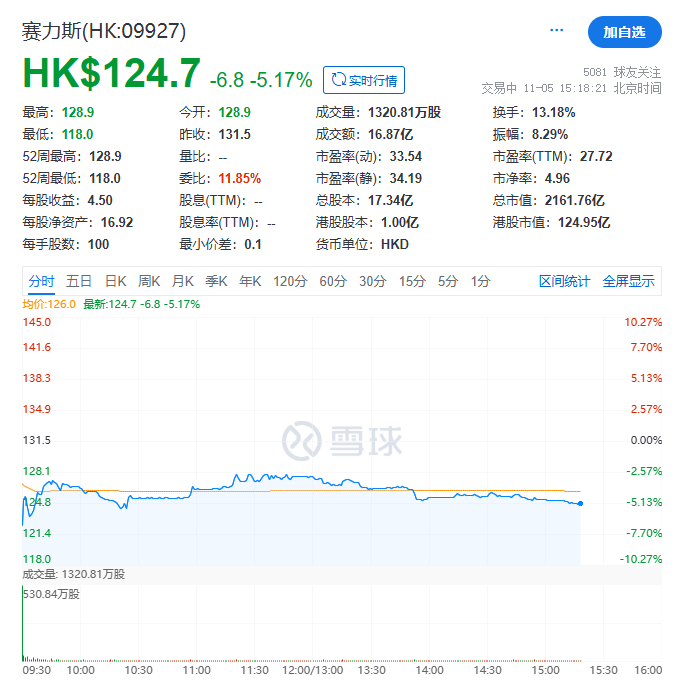Click the three-dot more options icon

[x=557, y=31]
